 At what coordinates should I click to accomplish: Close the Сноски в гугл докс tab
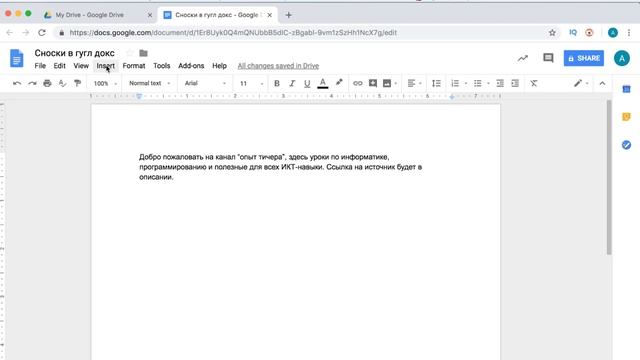269,15
